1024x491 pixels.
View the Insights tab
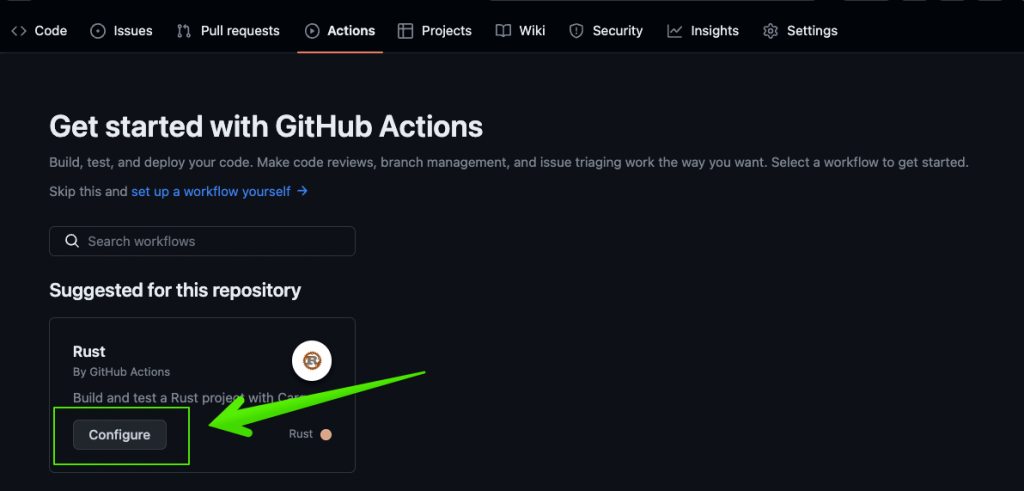click(x=703, y=31)
